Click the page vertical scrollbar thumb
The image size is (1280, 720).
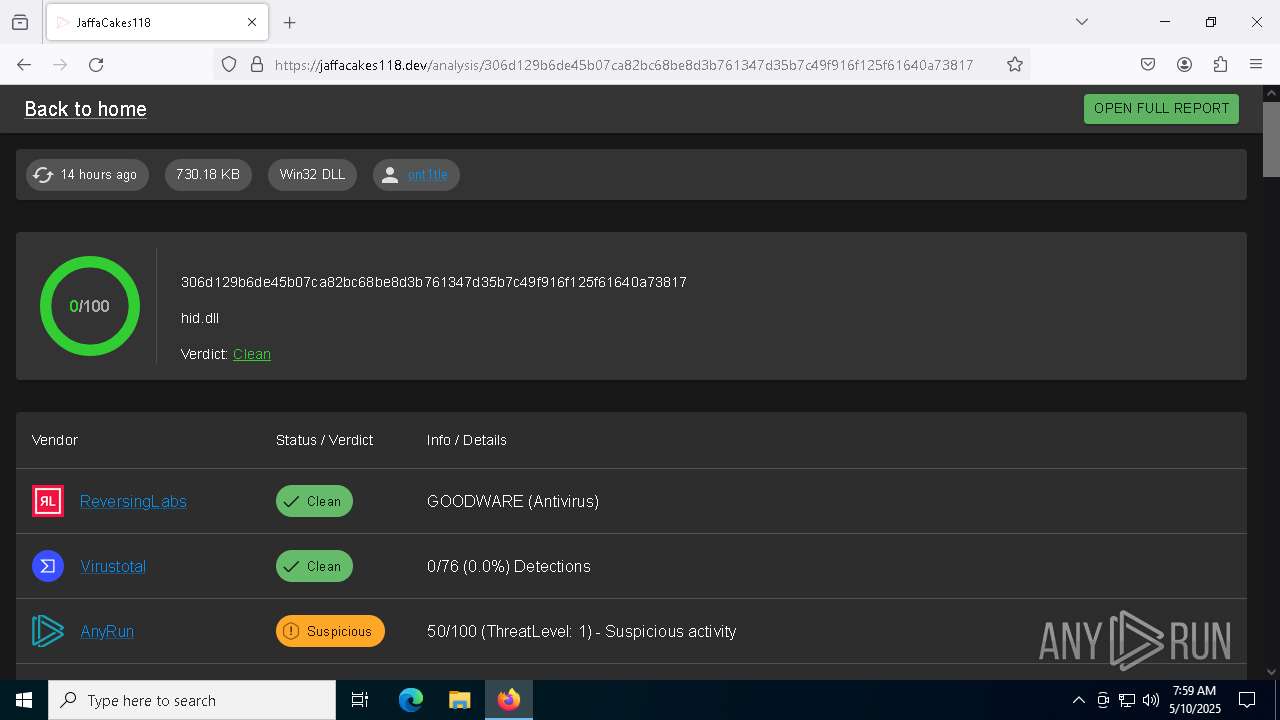click(1271, 138)
